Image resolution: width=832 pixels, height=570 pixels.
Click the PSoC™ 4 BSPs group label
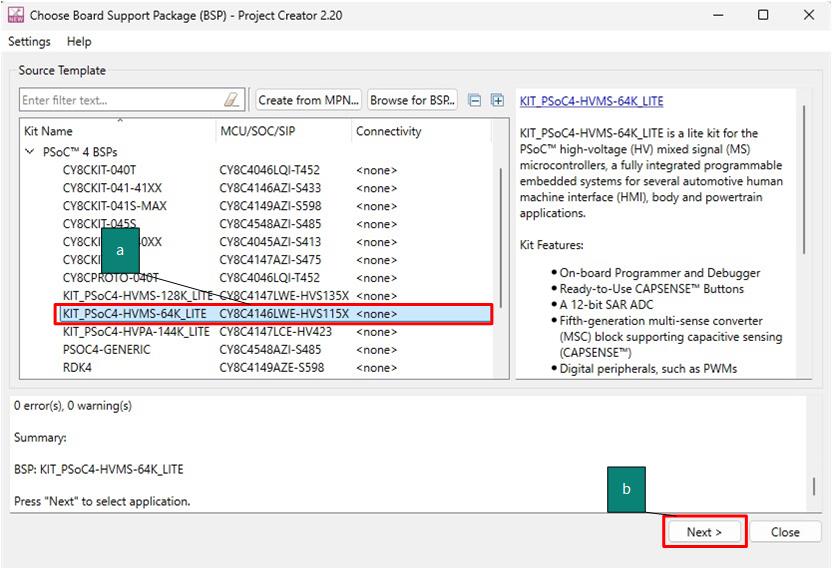(80, 152)
